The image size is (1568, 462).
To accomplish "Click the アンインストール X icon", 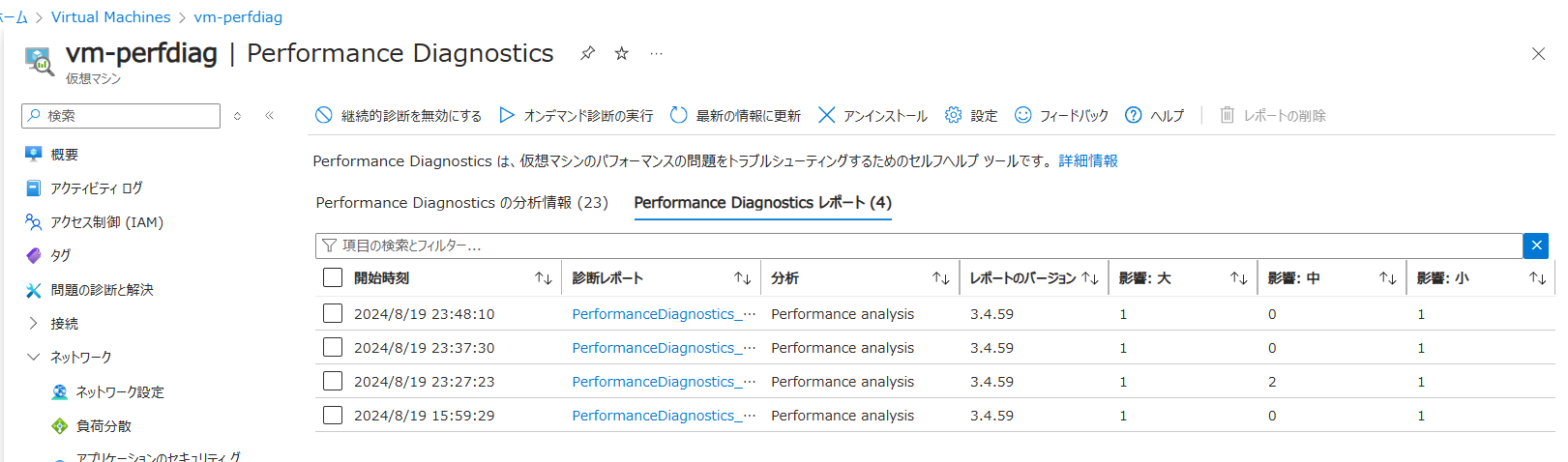I will tap(826, 115).
